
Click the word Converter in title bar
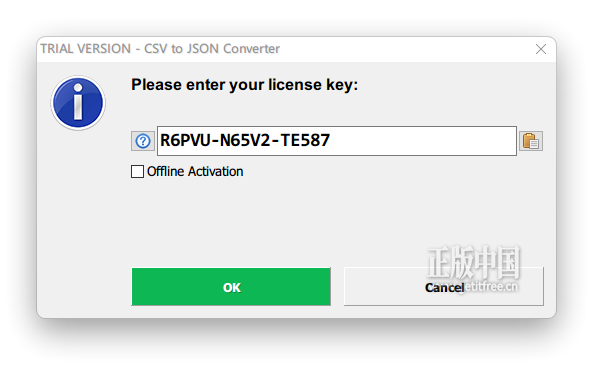251,49
